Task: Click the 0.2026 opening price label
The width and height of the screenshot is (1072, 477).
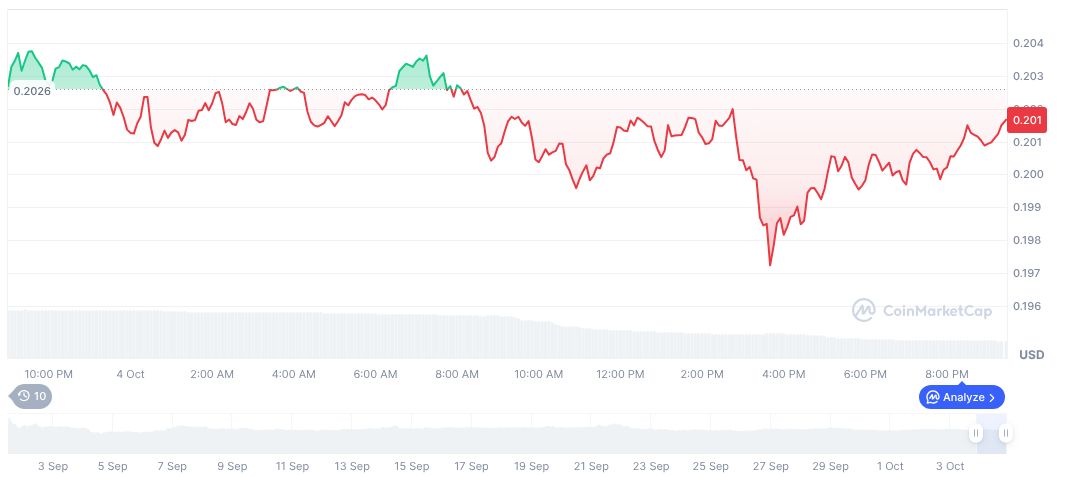Action: [32, 90]
